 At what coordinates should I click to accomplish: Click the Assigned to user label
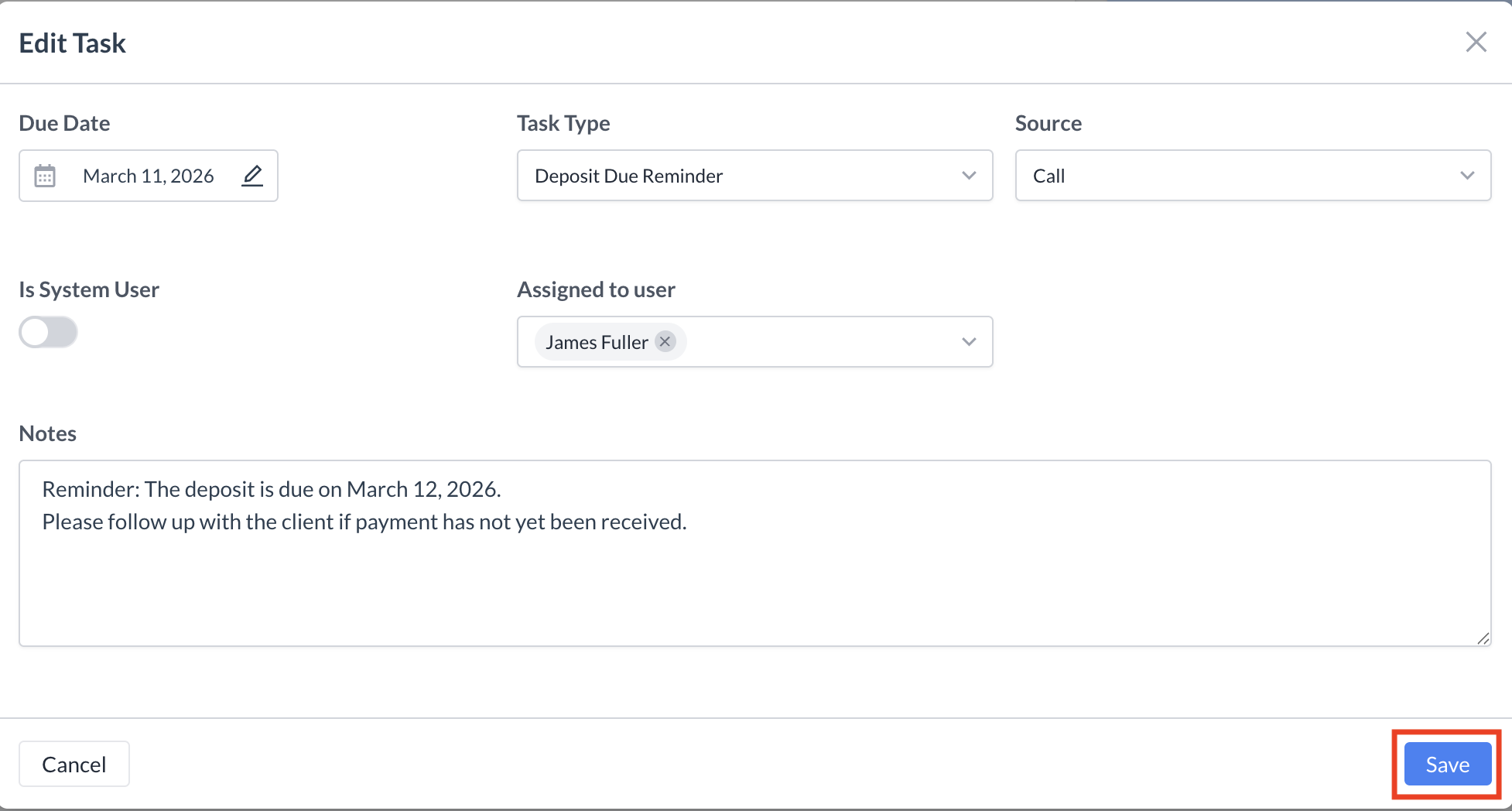596,289
